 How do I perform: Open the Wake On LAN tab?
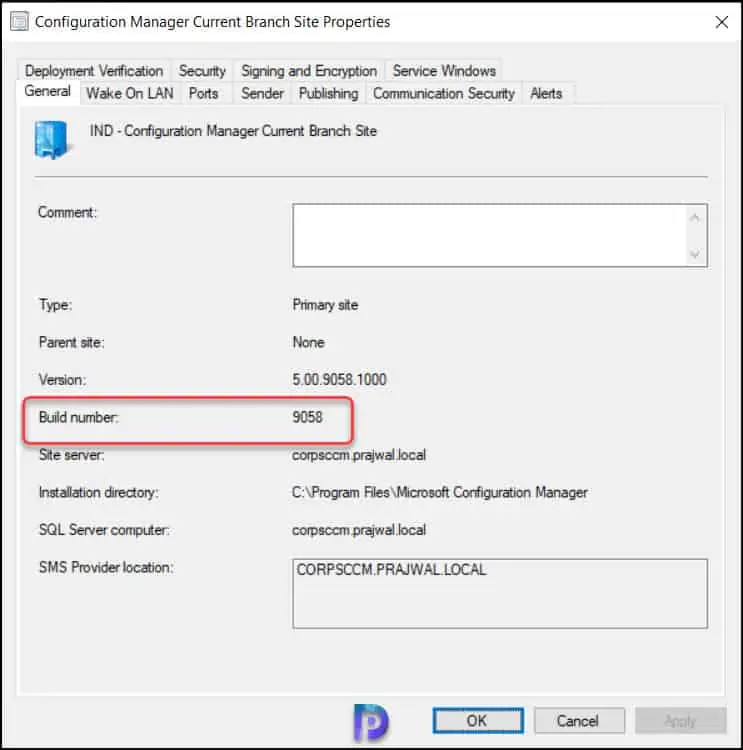click(130, 93)
